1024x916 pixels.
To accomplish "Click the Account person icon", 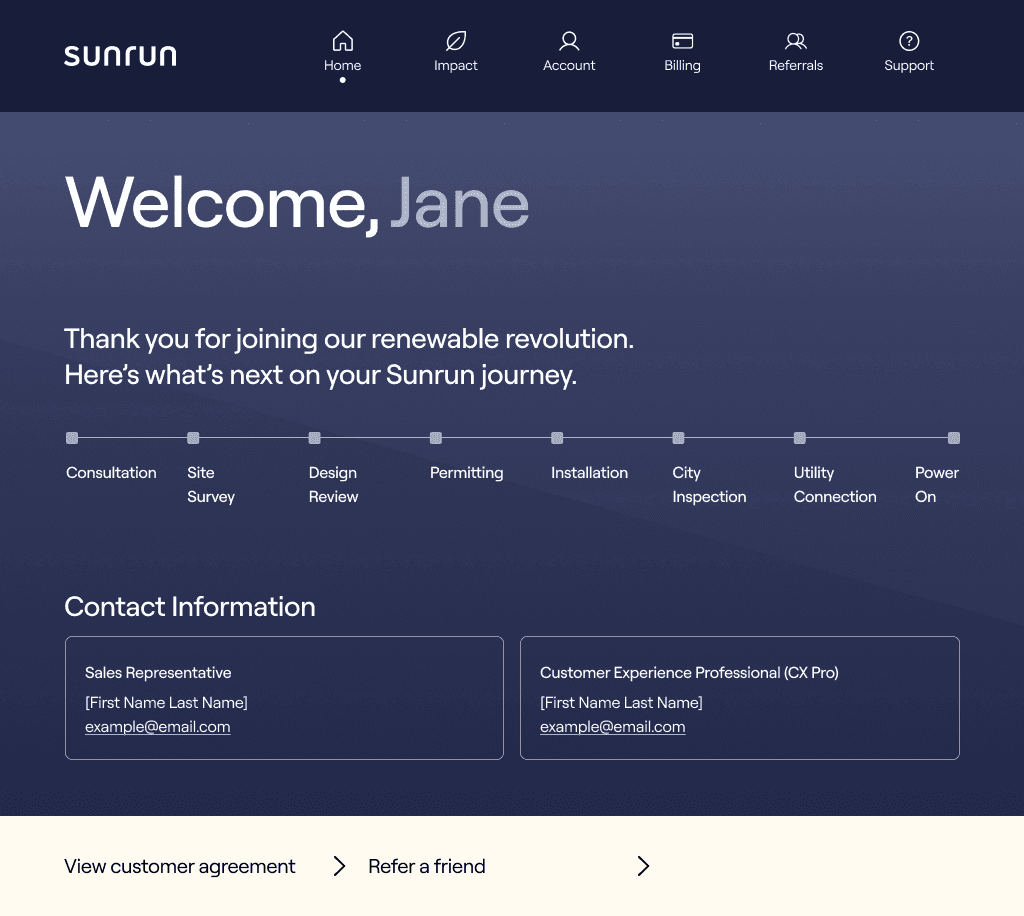I will tap(569, 40).
